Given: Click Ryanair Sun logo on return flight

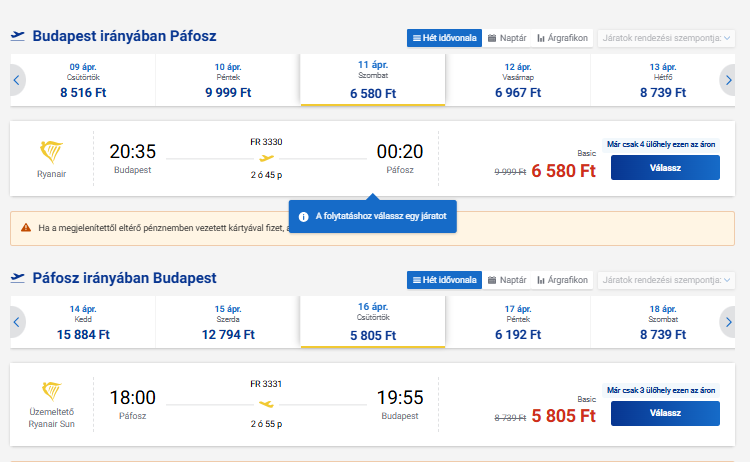Looking at the screenshot, I should pyautogui.click(x=51, y=392).
